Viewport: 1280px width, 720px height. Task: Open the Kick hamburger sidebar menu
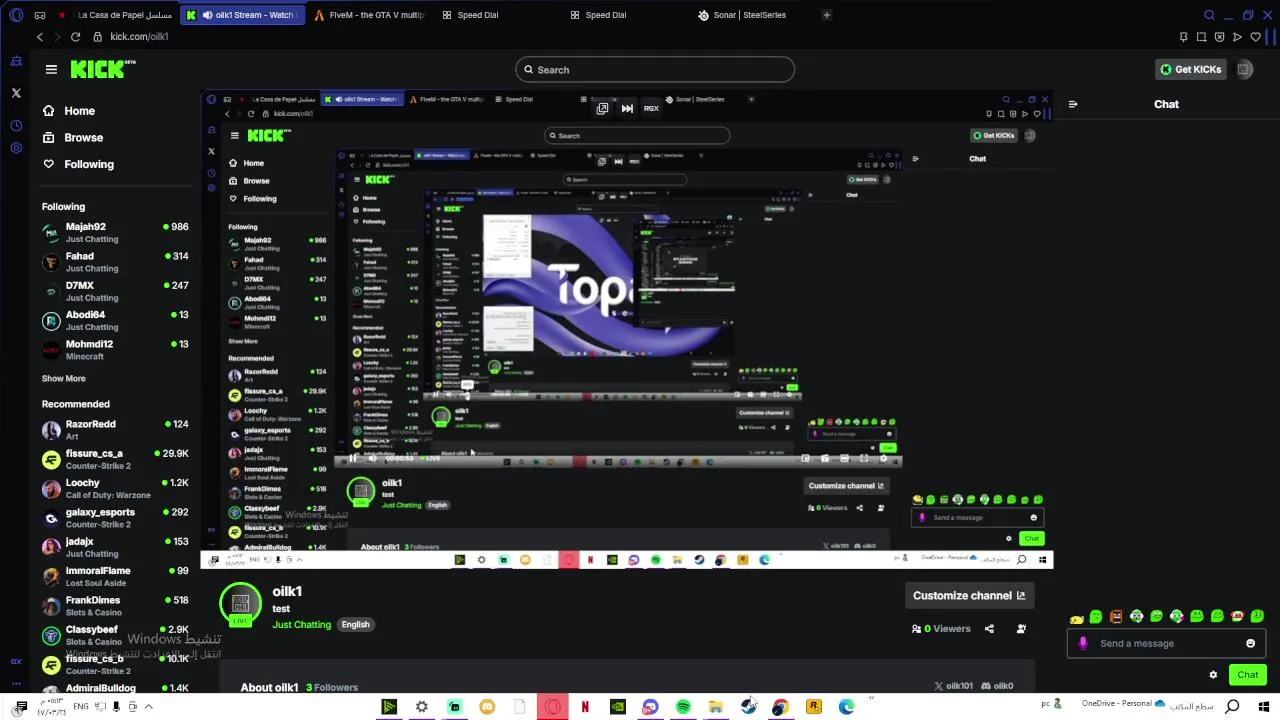(x=51, y=69)
